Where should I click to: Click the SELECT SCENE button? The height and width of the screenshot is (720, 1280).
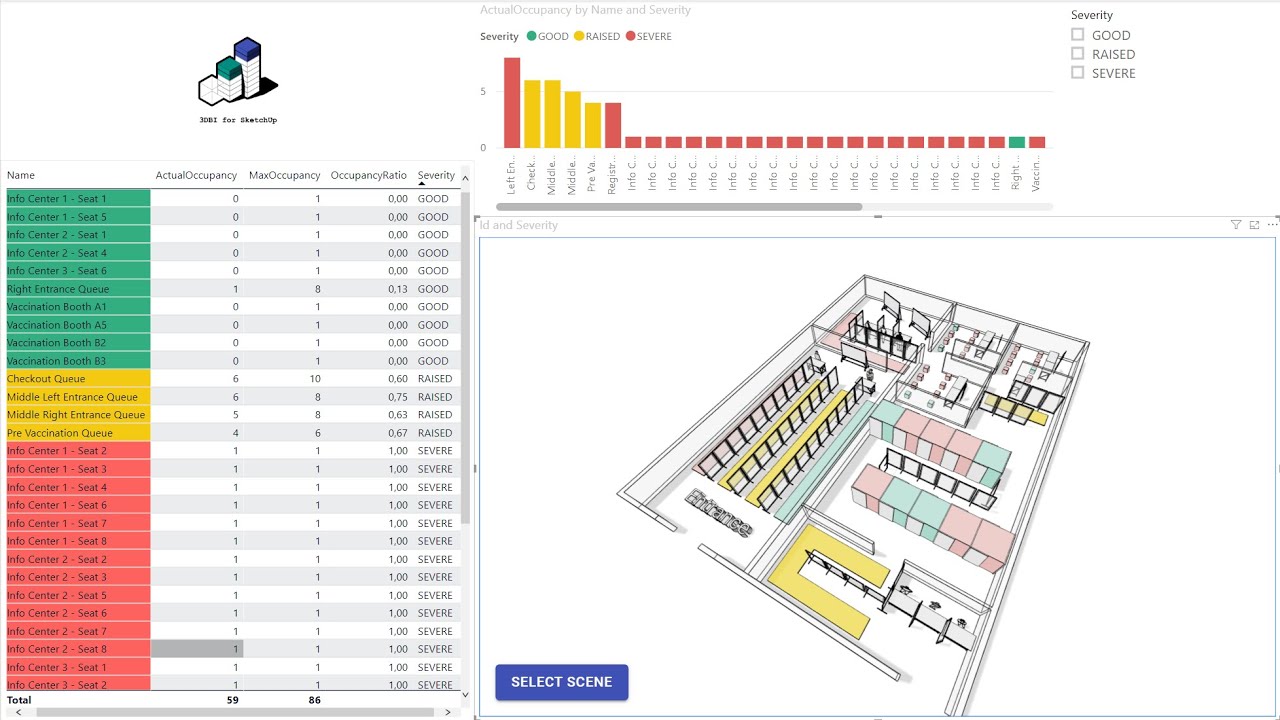(x=562, y=682)
